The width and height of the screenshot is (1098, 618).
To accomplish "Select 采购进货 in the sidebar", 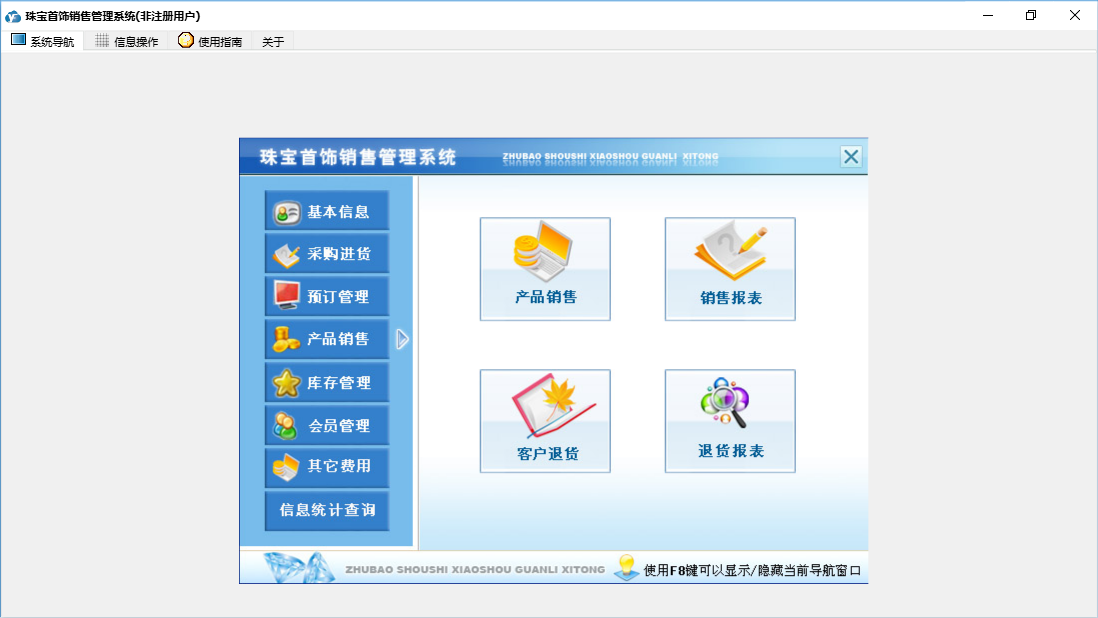I will pyautogui.click(x=327, y=253).
